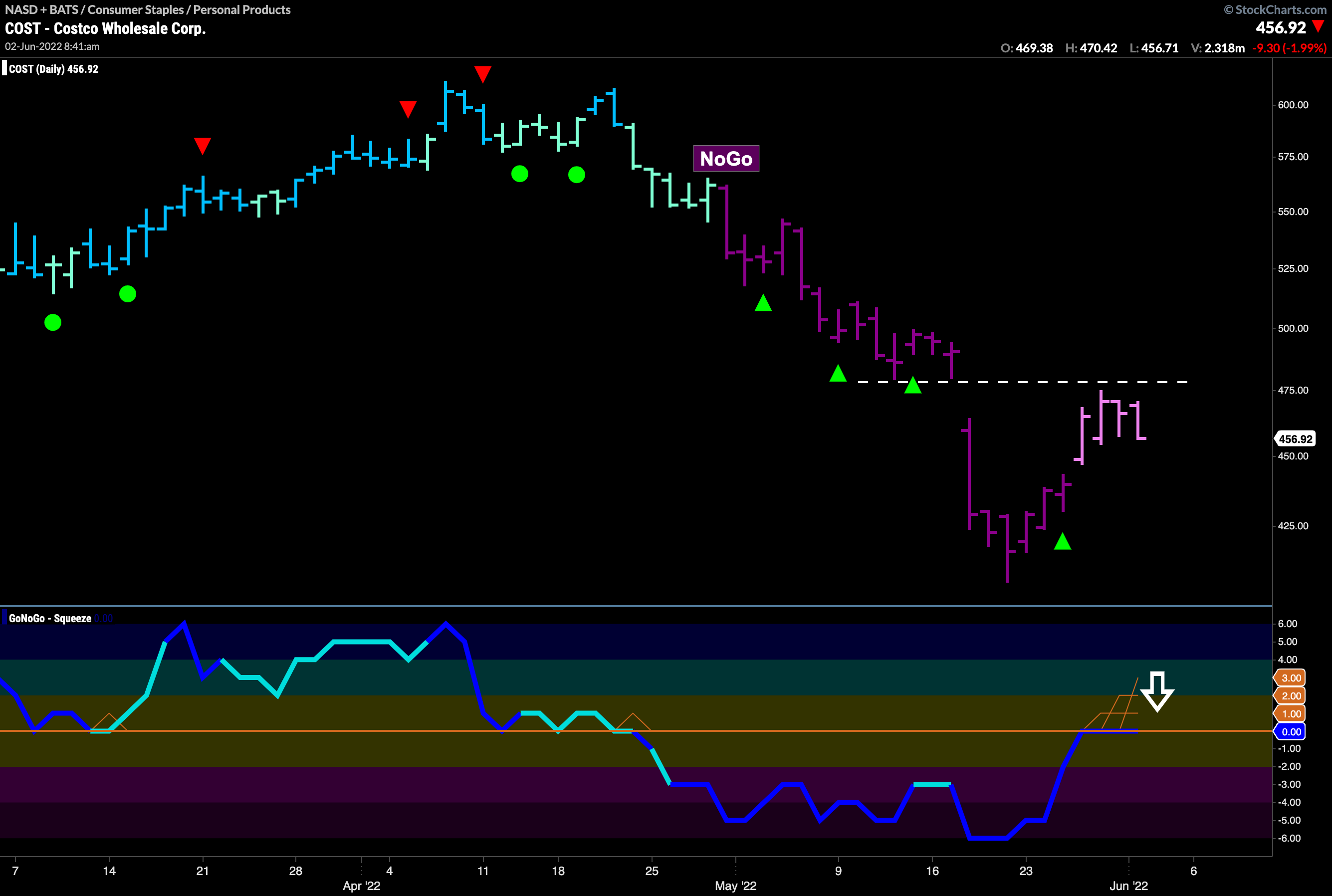Click the COST (Daily) 456.92 legend label
Viewport: 1332px width, 896px height.
pyautogui.click(x=53, y=69)
